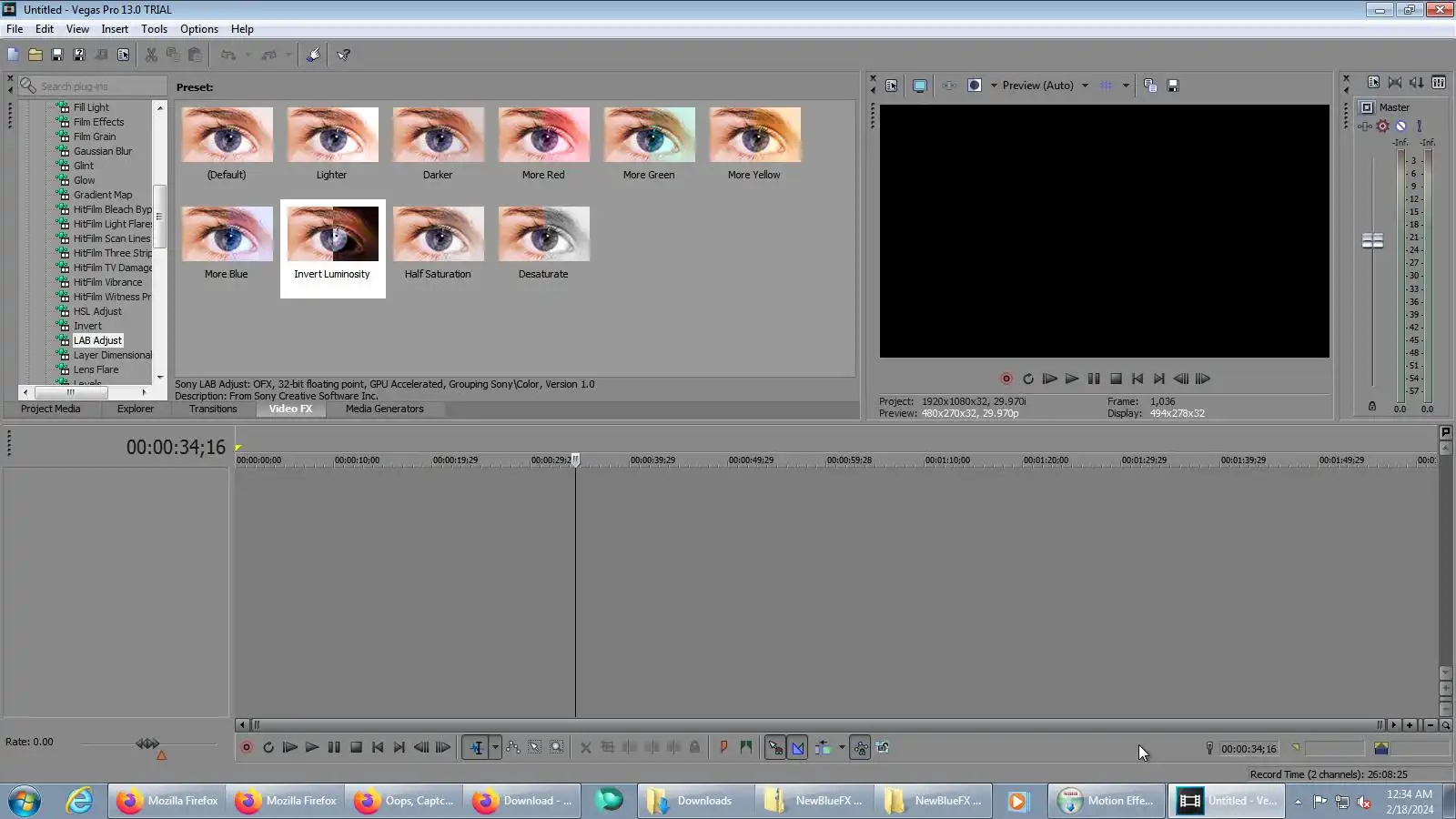Select the Normal Edit tool

click(x=476, y=748)
